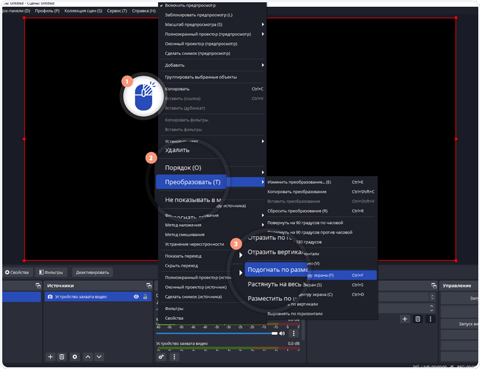This screenshot has width=480, height=369.
Task: Open Фильтры from the context menu bottom
Action: pyautogui.click(x=174, y=309)
